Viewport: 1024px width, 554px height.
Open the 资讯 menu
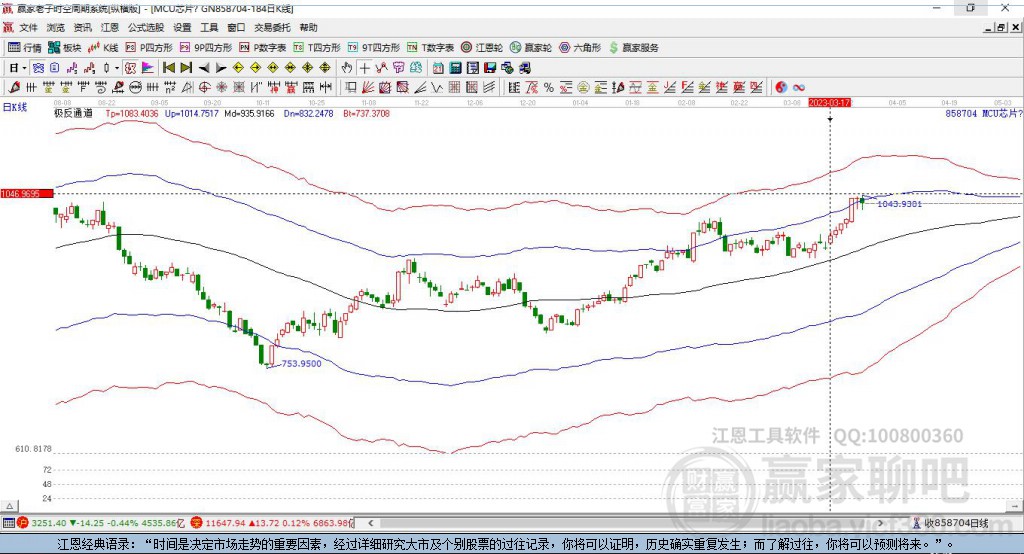[x=82, y=27]
